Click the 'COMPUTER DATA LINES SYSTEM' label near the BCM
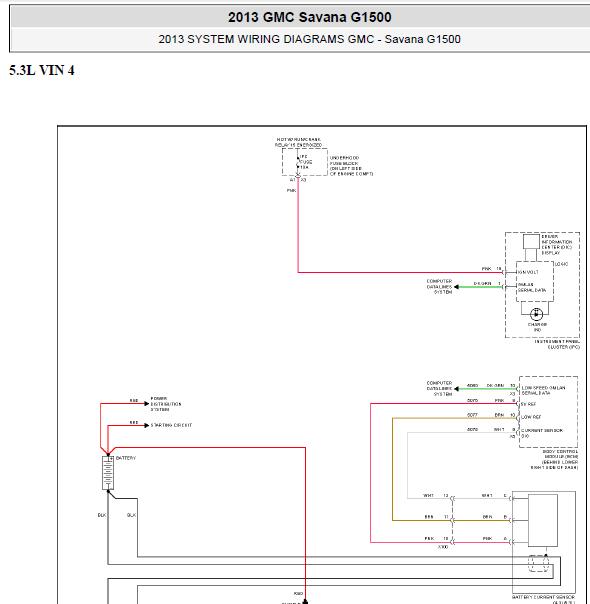590x604 pixels. 439,389
